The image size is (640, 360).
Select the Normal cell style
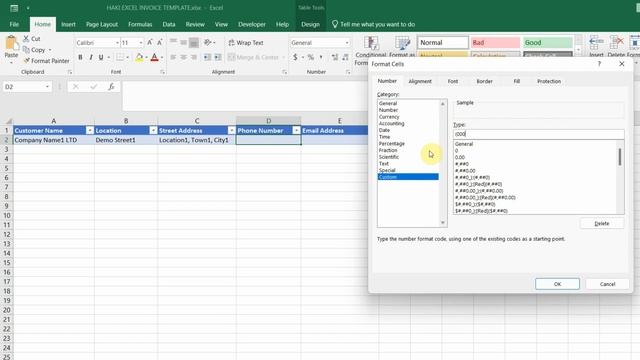pos(443,42)
